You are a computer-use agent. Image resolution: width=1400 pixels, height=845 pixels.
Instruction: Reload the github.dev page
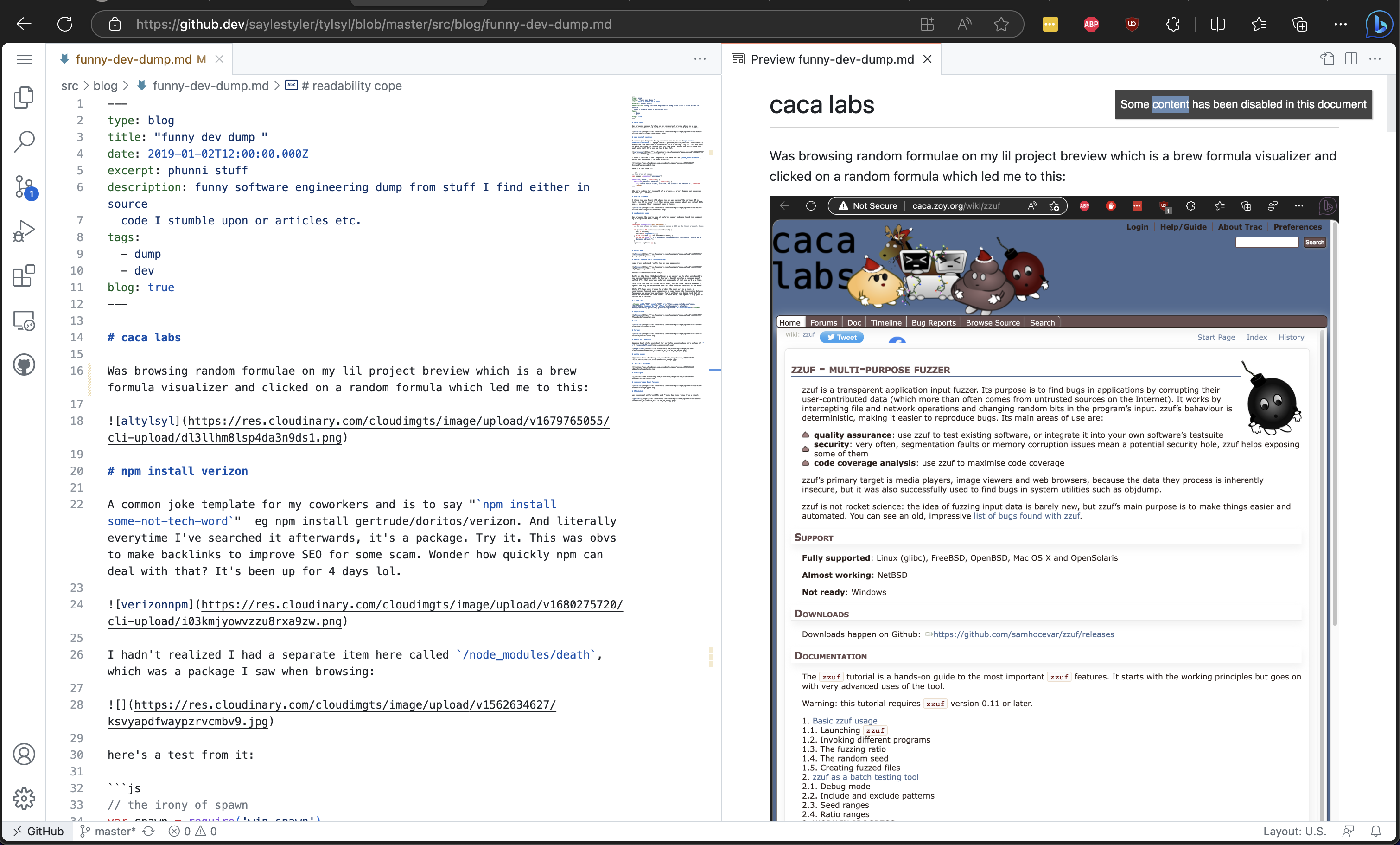pos(65,24)
